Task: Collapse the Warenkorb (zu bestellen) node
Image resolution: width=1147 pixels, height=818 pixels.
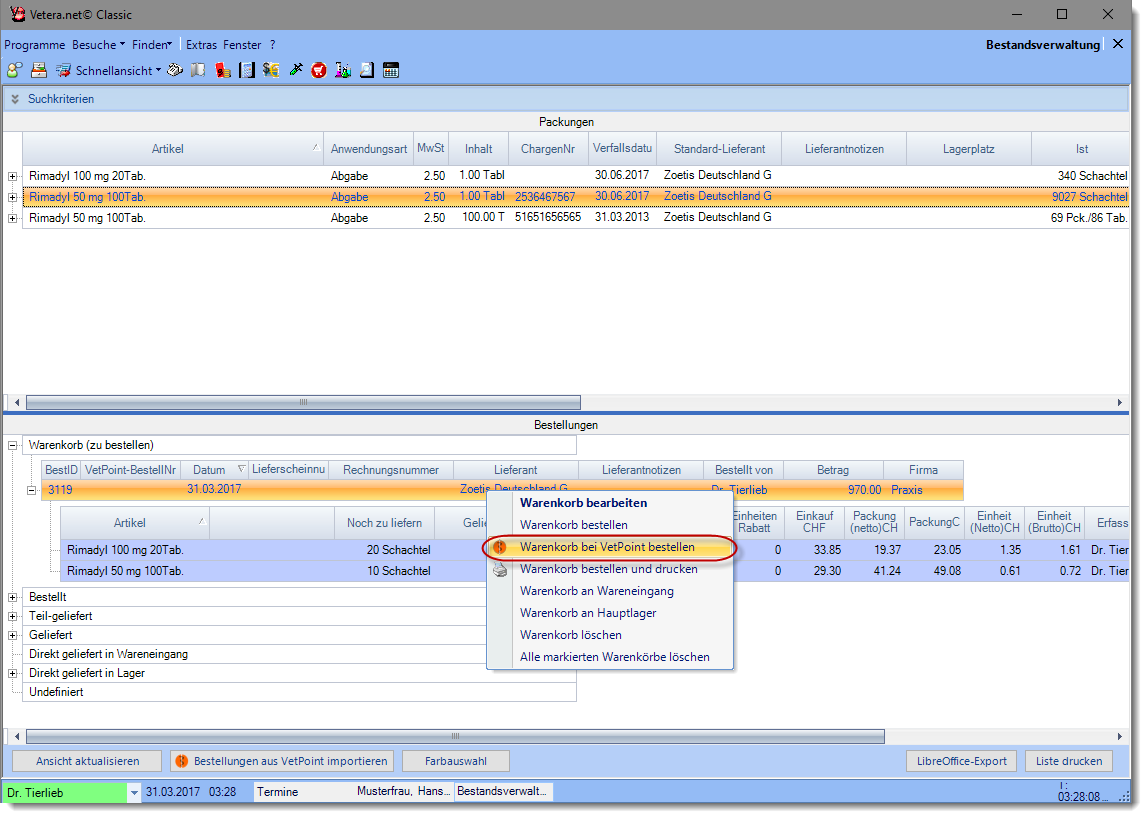Action: 13,445
